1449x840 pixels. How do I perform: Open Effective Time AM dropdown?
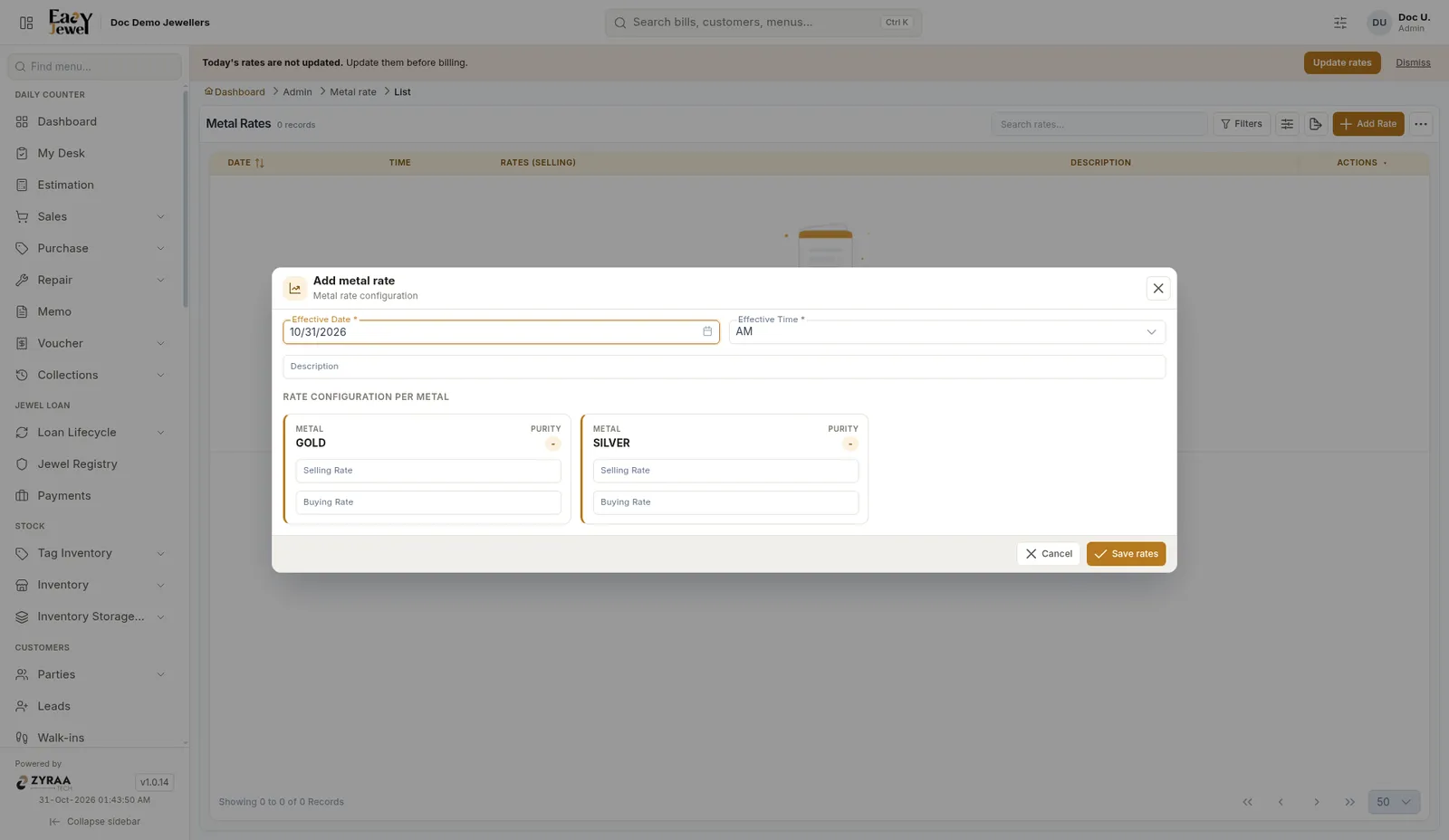(x=946, y=332)
